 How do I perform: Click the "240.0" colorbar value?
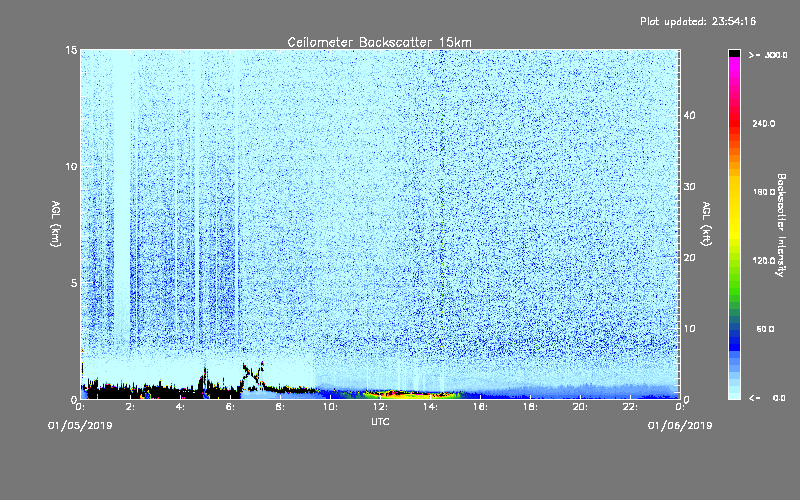[x=764, y=123]
